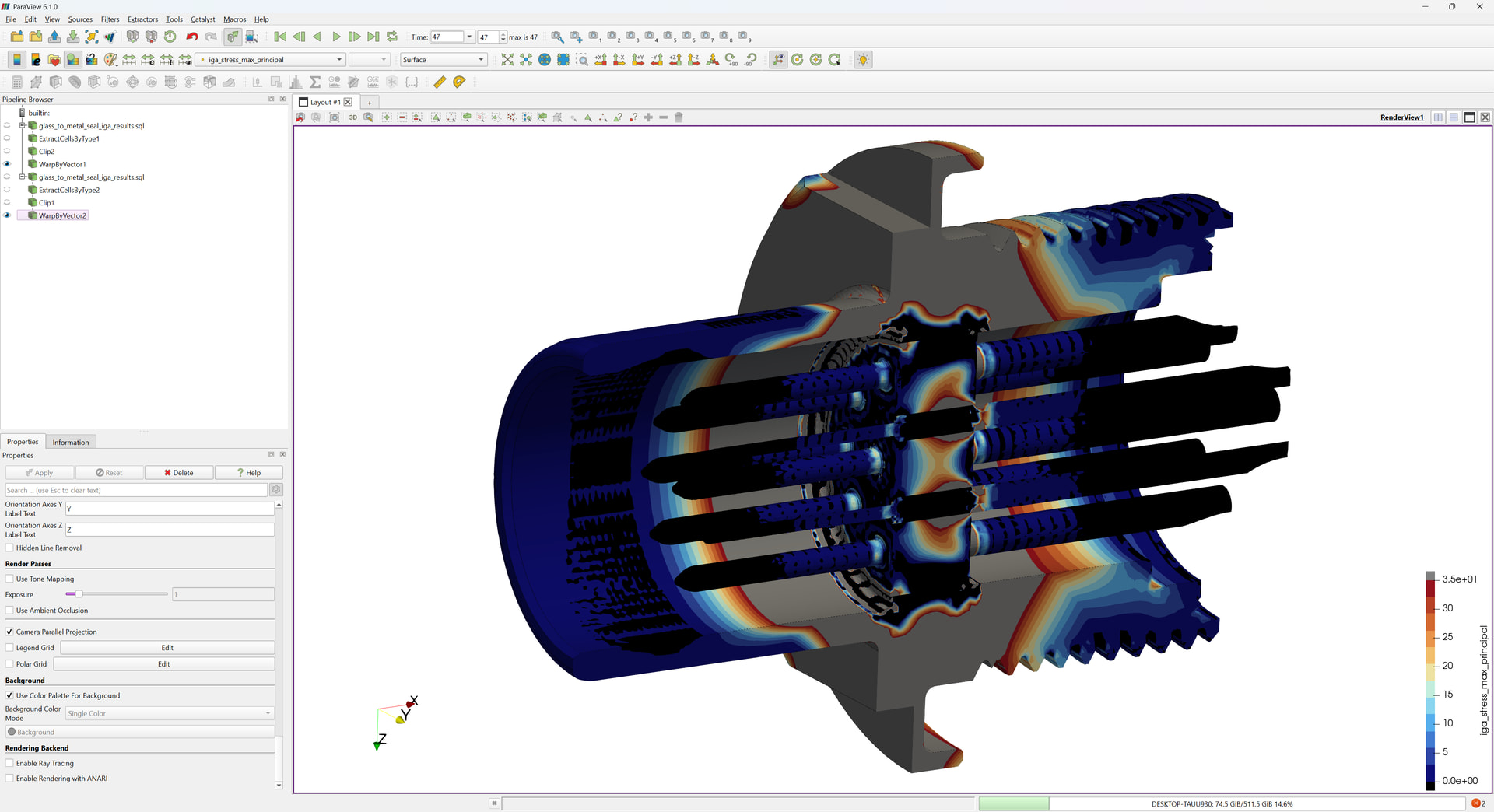Open the vector component dropdown
Screen dimensions: 1494x812
click(x=369, y=60)
